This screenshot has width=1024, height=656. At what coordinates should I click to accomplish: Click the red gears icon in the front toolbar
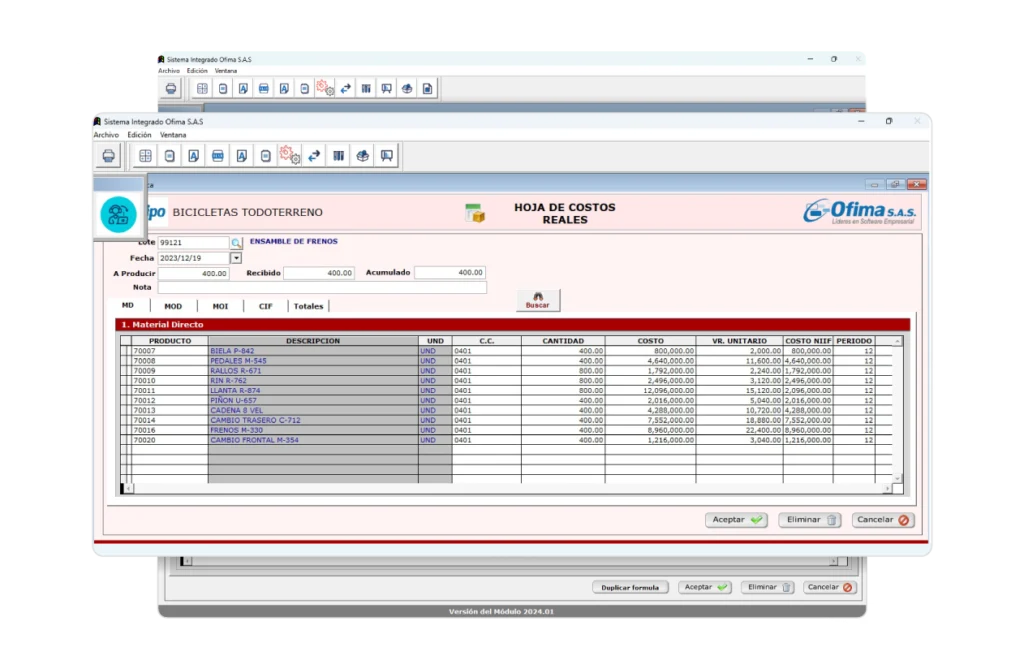coord(289,156)
